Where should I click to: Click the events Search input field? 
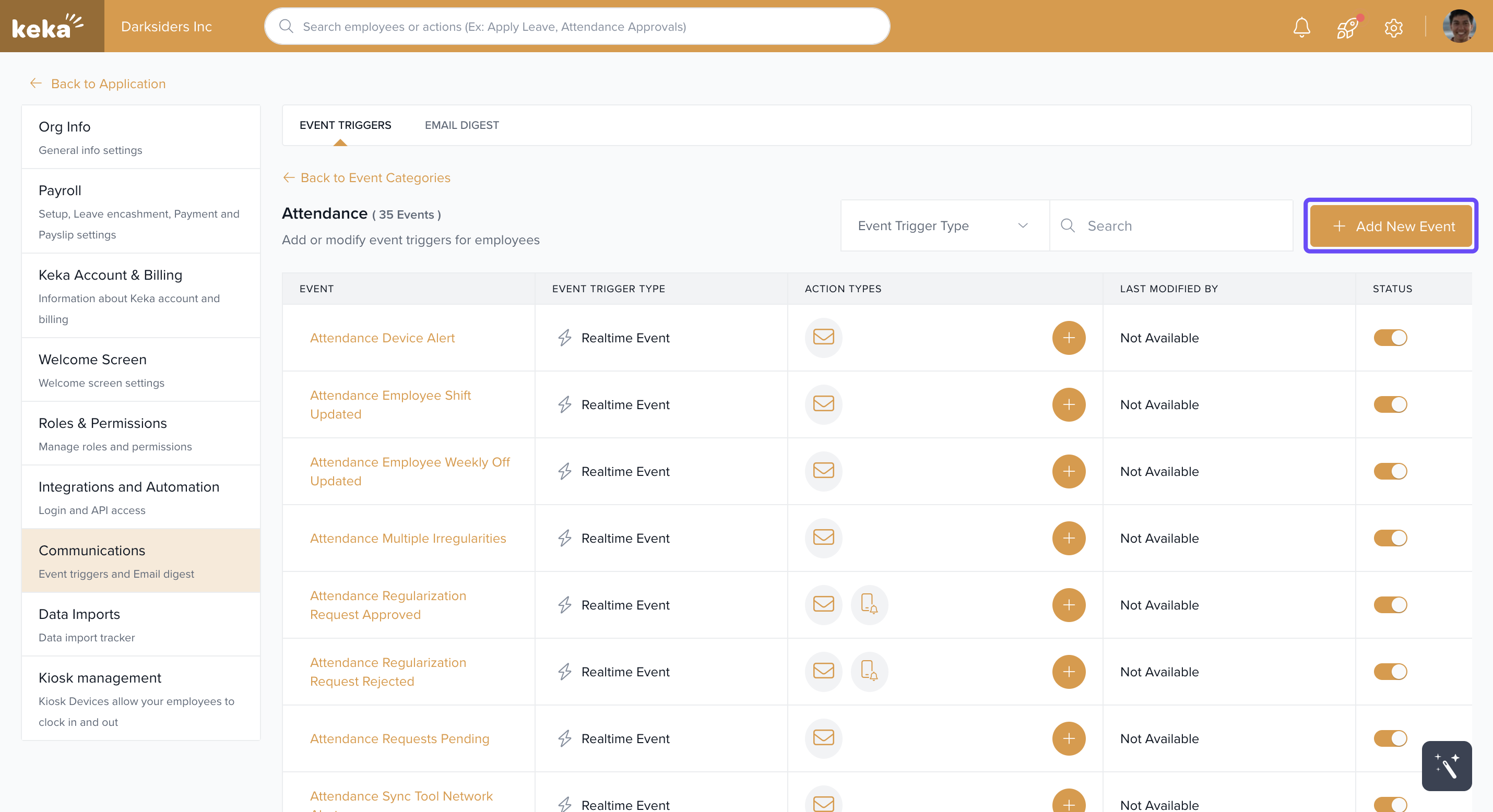1182,225
